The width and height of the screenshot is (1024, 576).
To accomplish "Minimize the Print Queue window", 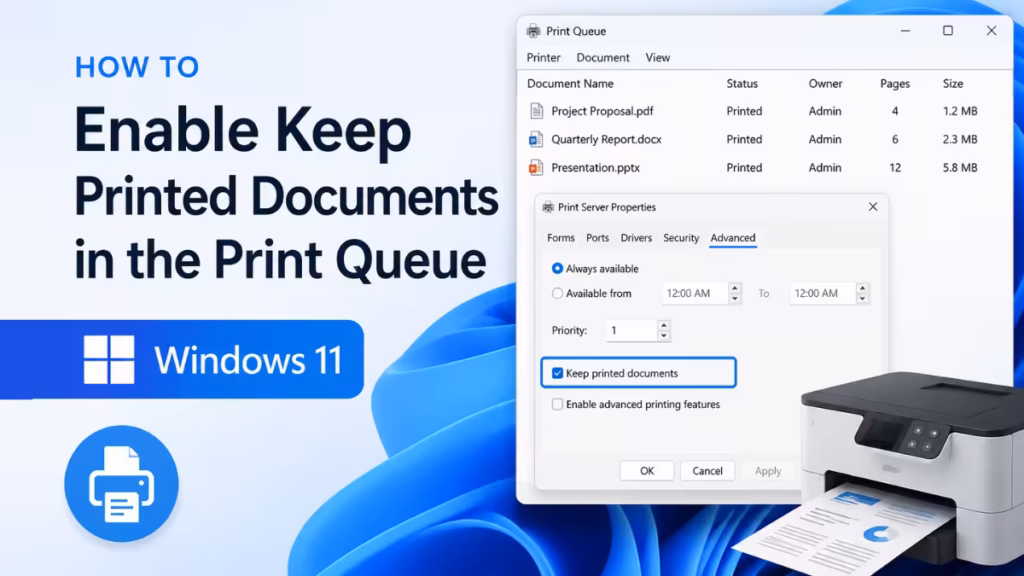I will coord(905,31).
